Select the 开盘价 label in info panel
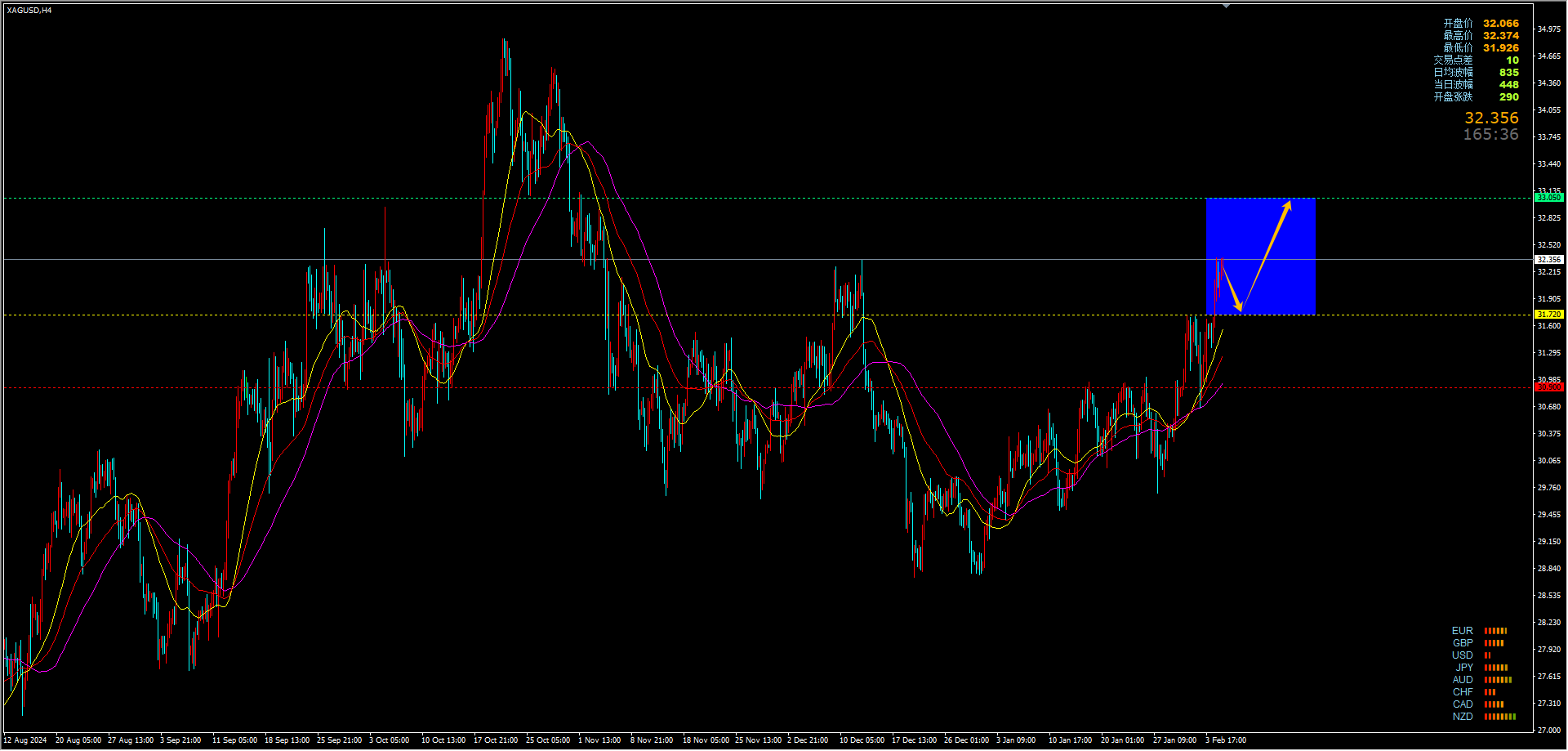The width and height of the screenshot is (1568, 751). (x=1458, y=24)
